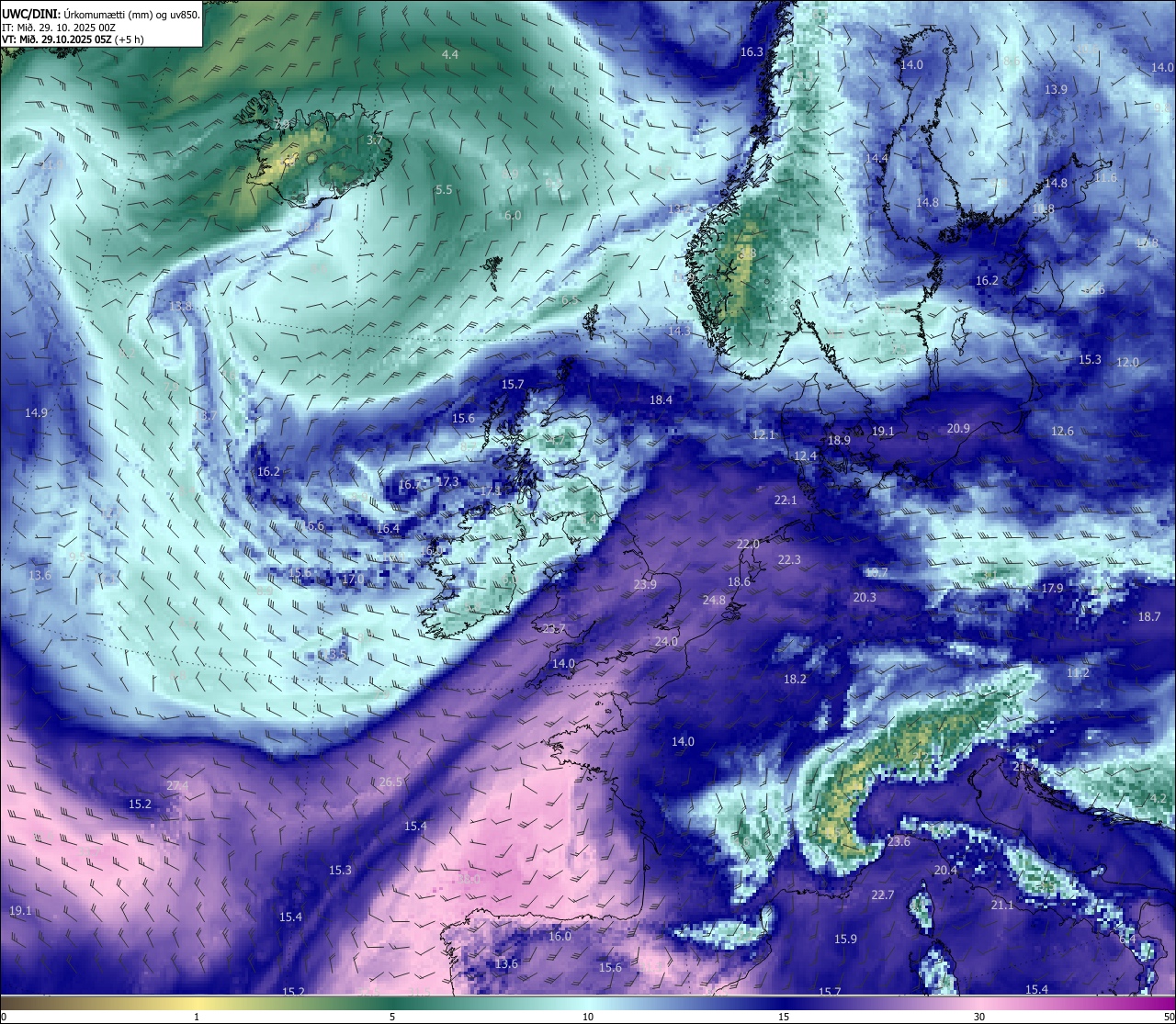The image size is (1176, 1024).
Task: Click the 22.7 value on the map
Action: tap(882, 895)
